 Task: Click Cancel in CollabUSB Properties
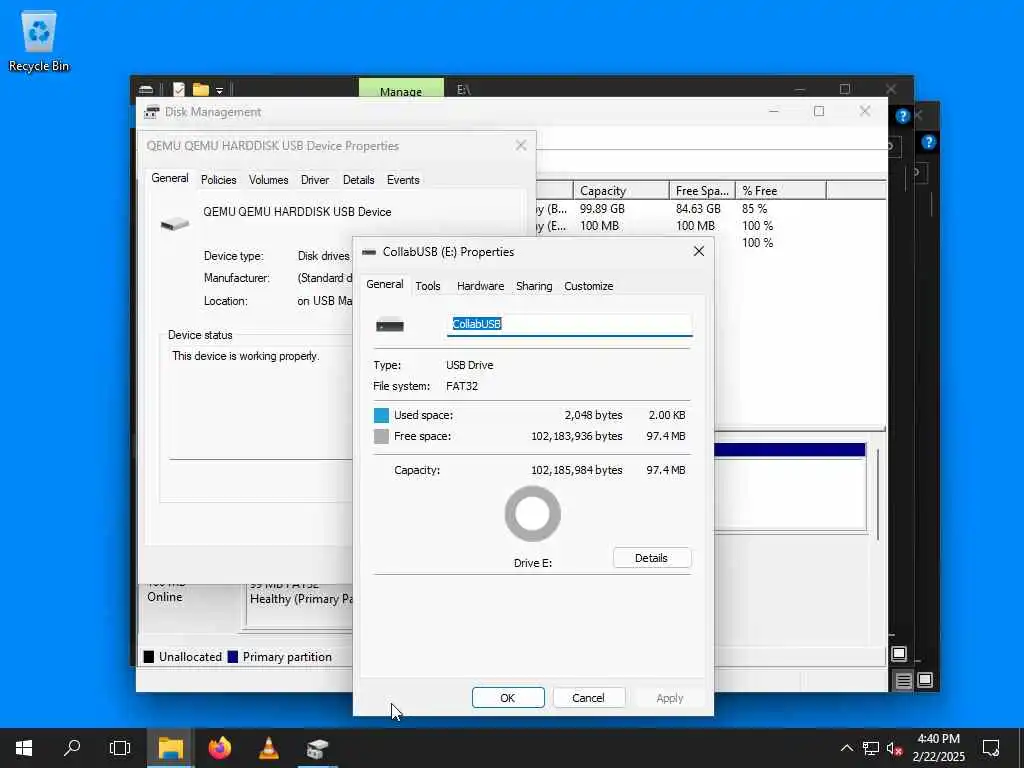(588, 697)
